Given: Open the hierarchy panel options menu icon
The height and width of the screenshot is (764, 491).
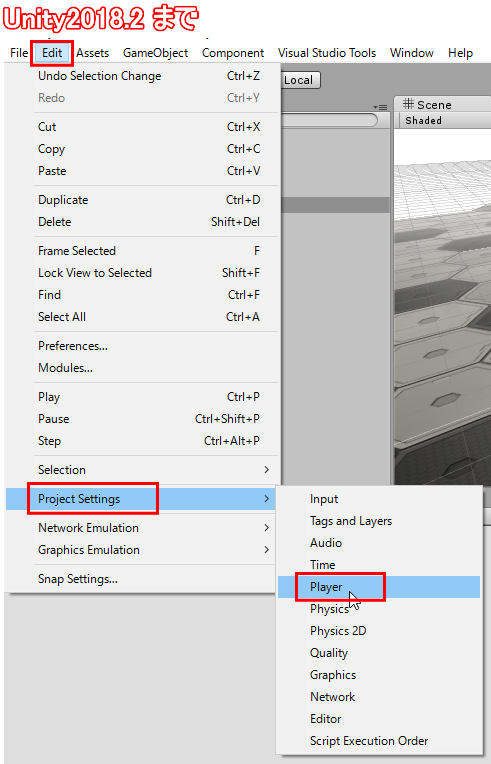Looking at the screenshot, I should [x=380, y=107].
